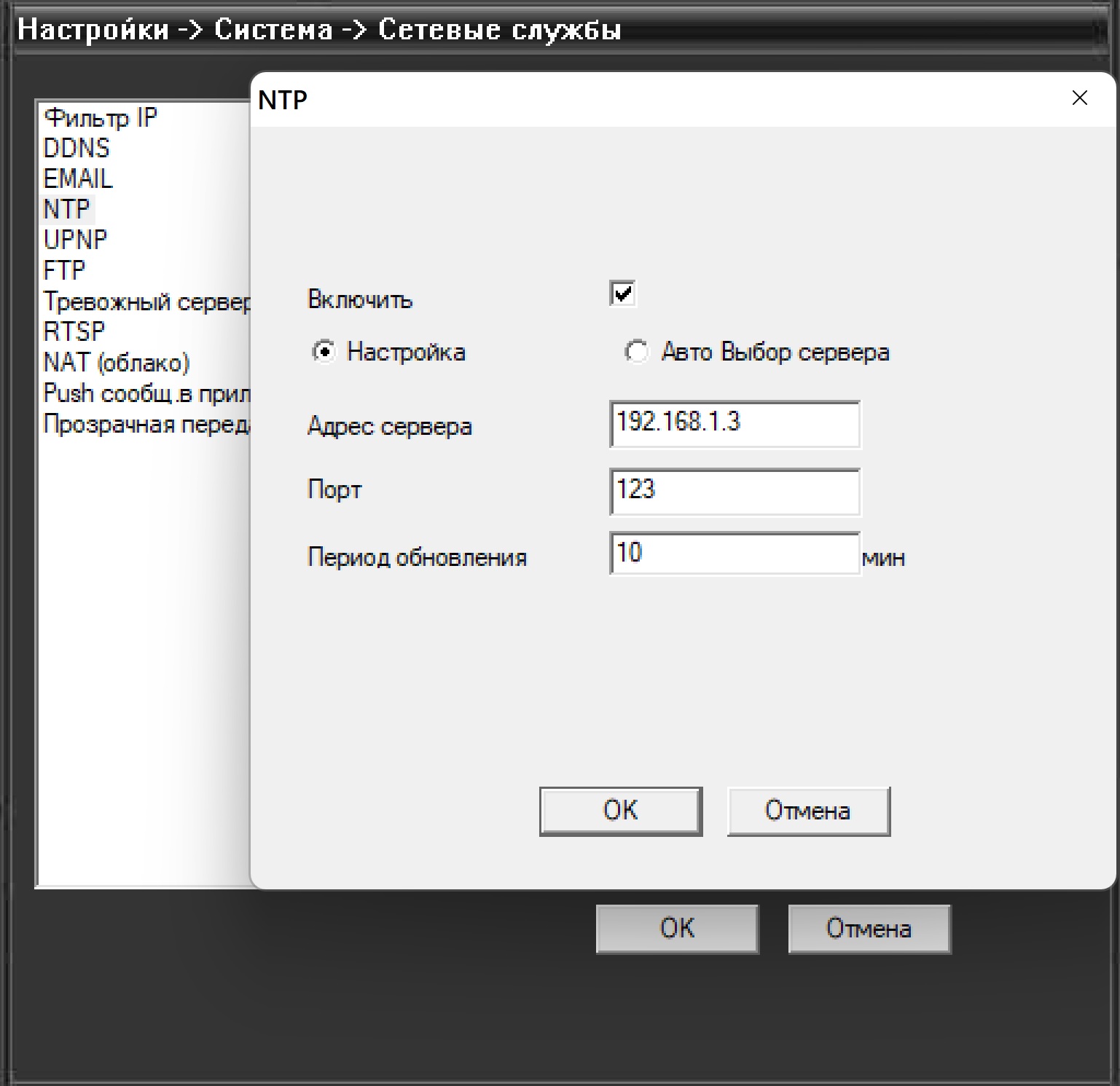
Task: Select the Настройка radio option
Action: click(324, 353)
